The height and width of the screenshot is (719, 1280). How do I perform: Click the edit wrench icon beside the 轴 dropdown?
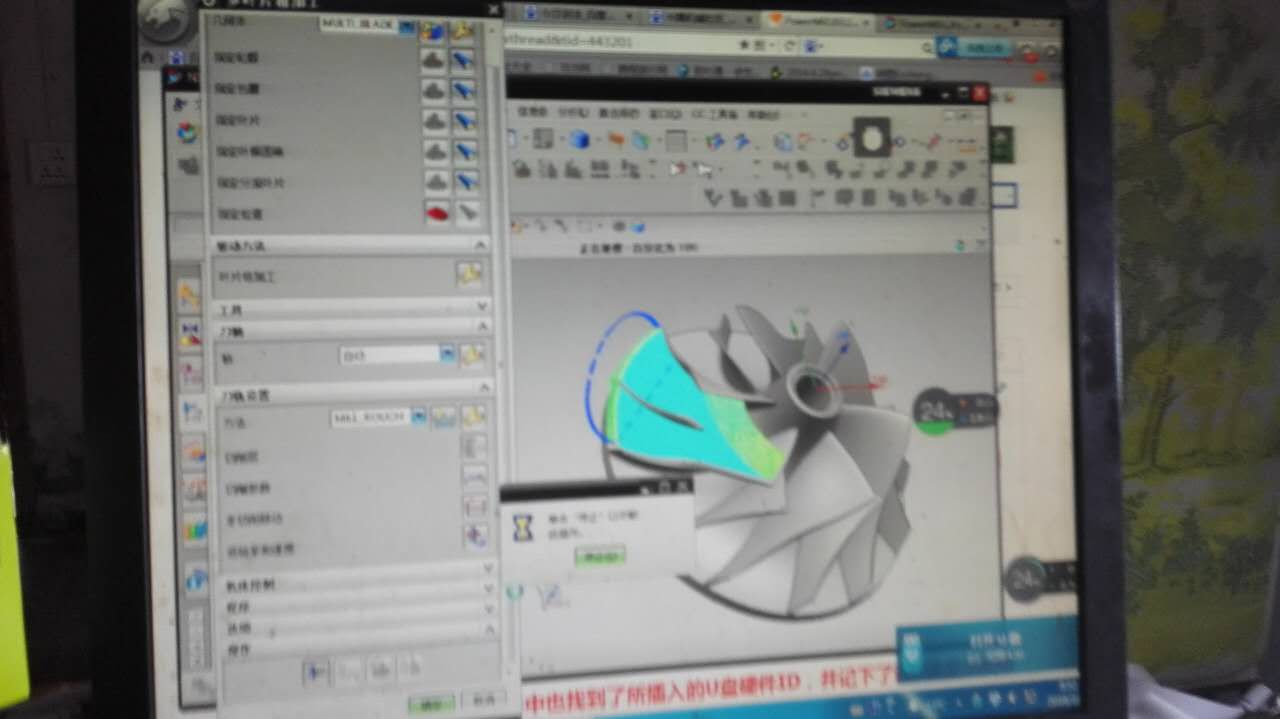point(473,355)
